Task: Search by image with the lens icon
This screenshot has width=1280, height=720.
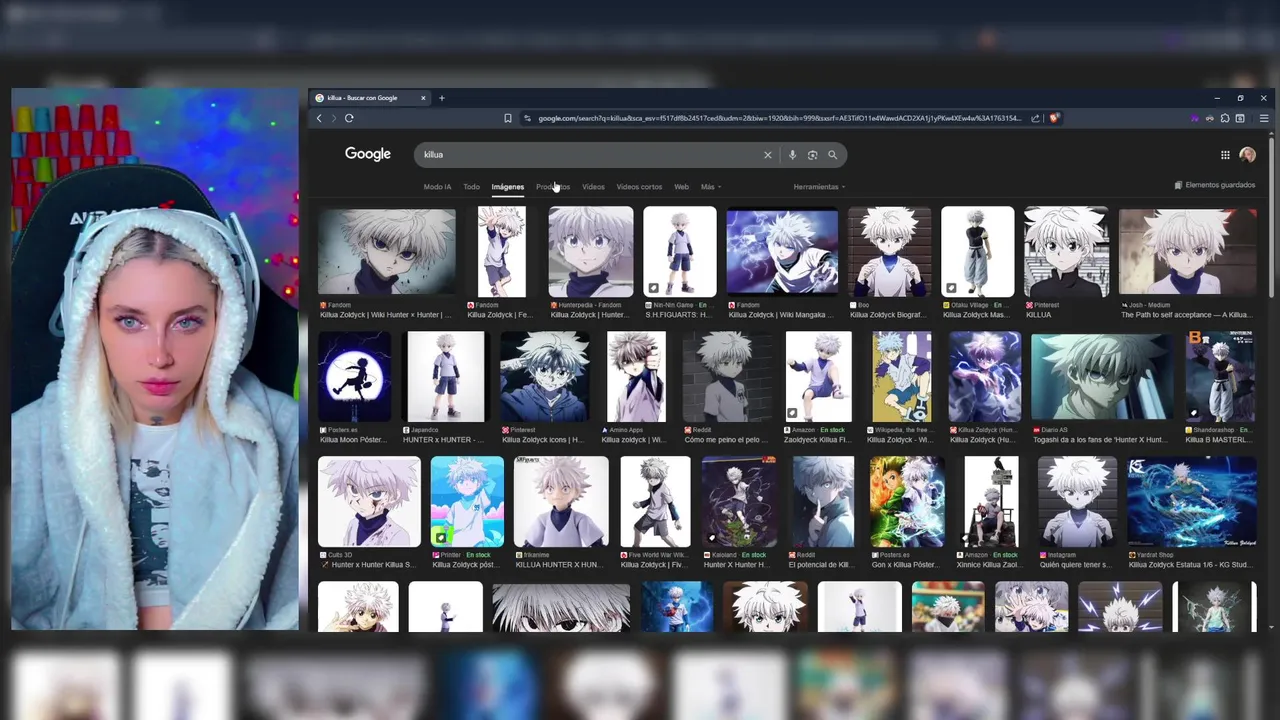Action: pyautogui.click(x=812, y=155)
